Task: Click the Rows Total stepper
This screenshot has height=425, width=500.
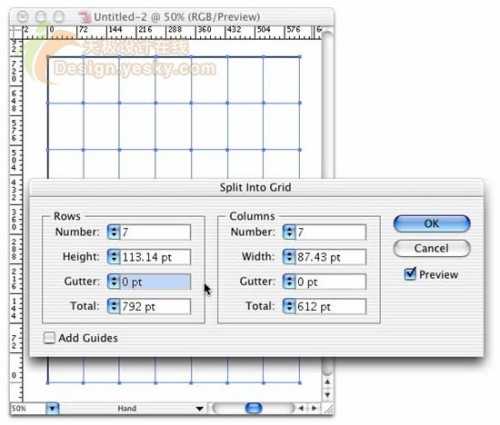Action: pos(113,307)
